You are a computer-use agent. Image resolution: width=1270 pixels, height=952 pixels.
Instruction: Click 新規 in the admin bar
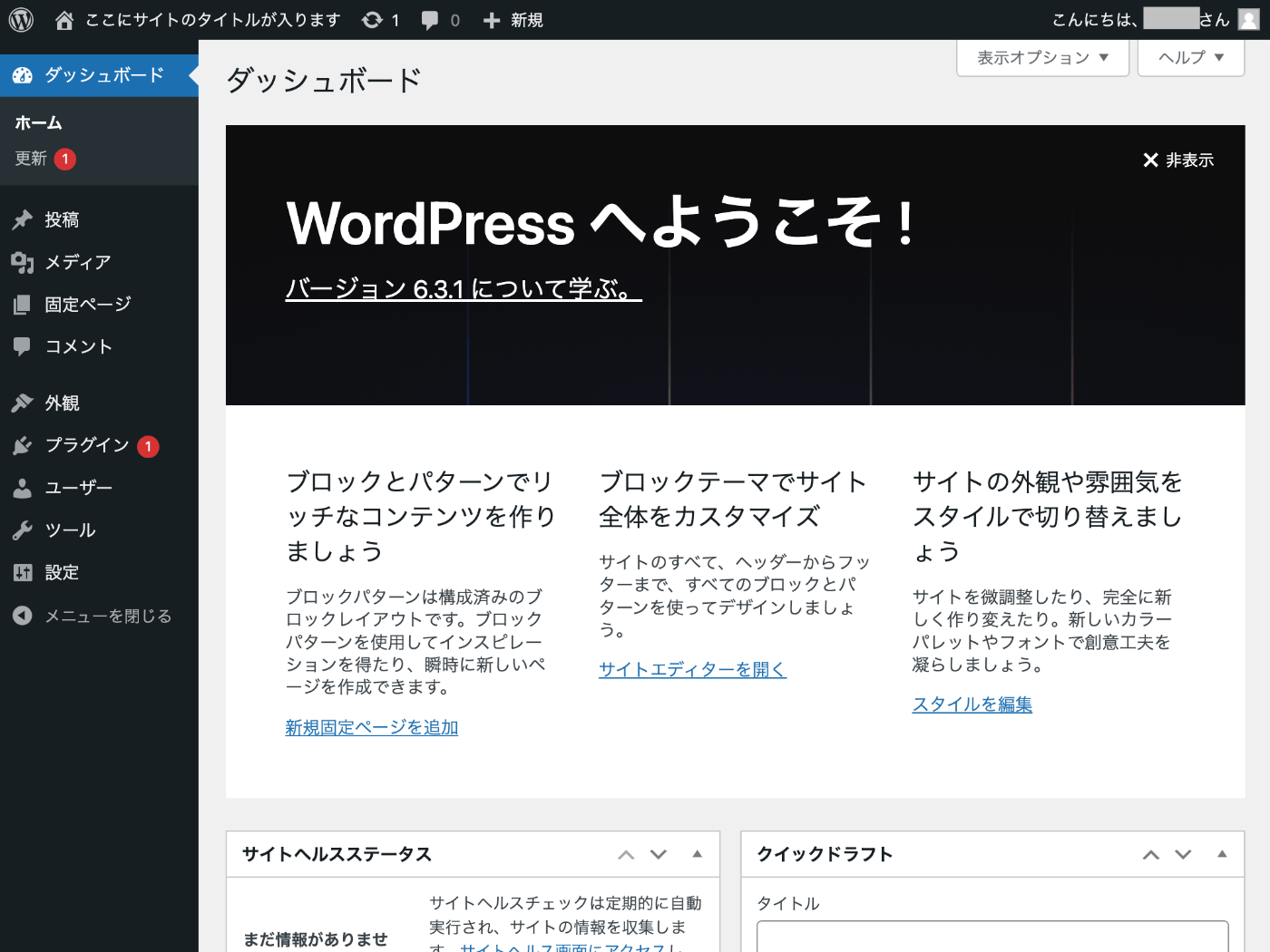(x=526, y=20)
